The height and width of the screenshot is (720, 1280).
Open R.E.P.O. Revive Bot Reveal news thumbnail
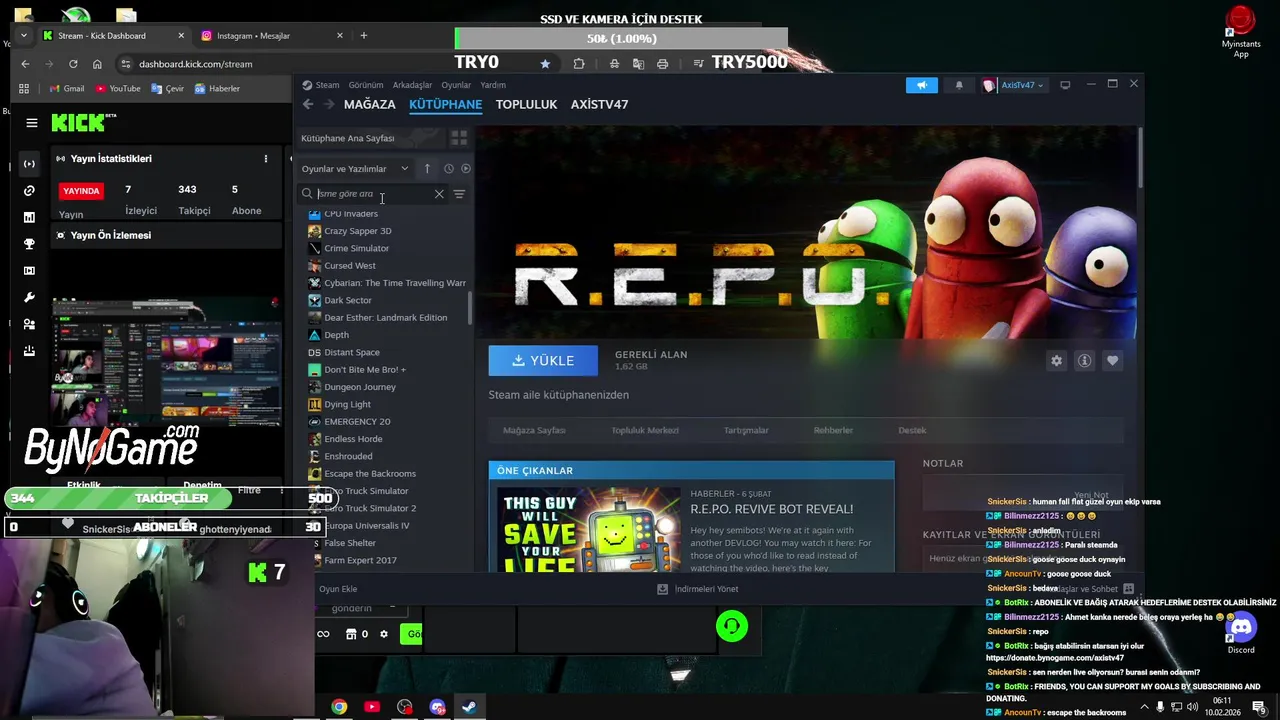coord(589,529)
